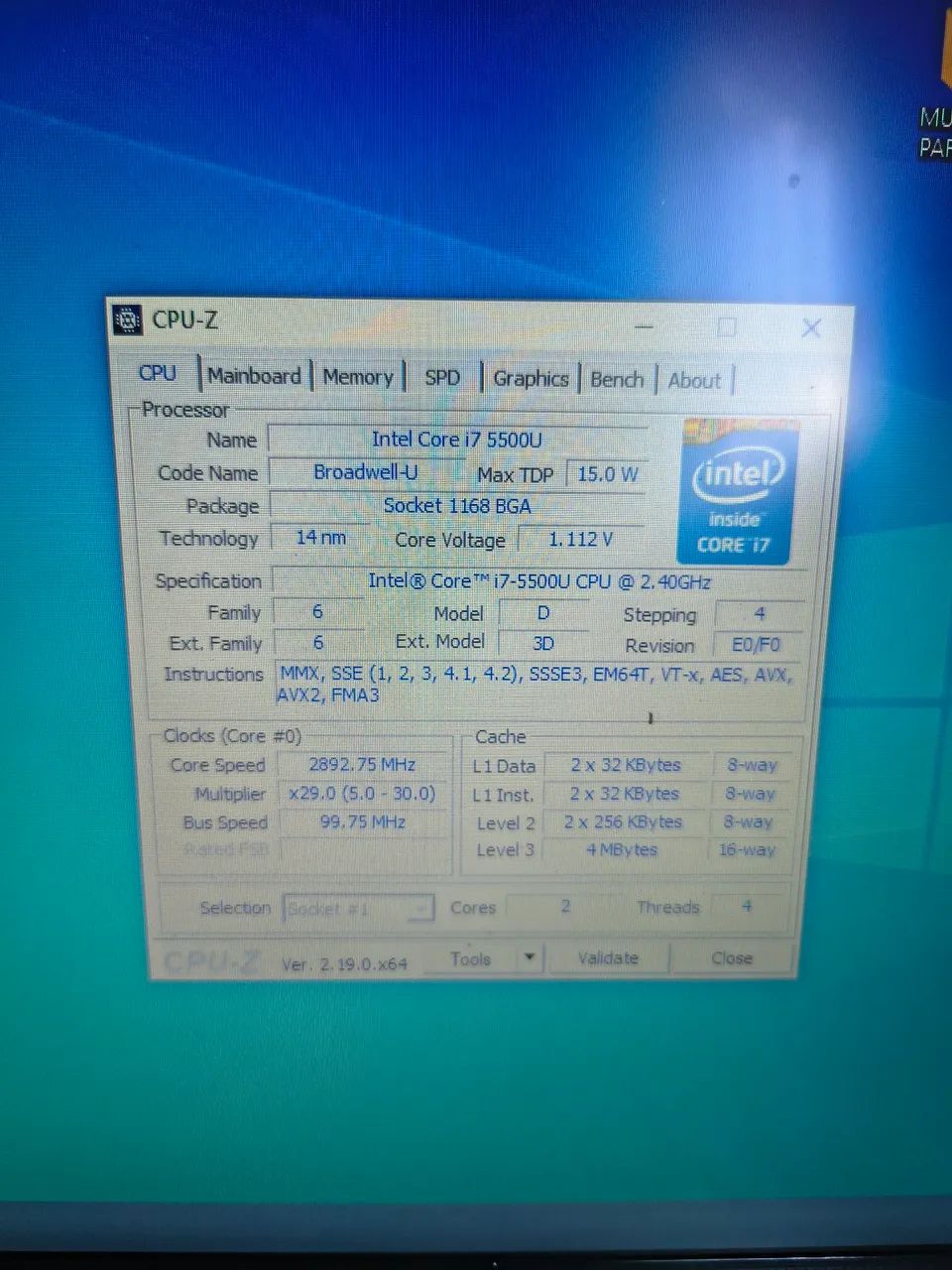952x1270 pixels.
Task: Open the SPD tab
Action: 442,378
